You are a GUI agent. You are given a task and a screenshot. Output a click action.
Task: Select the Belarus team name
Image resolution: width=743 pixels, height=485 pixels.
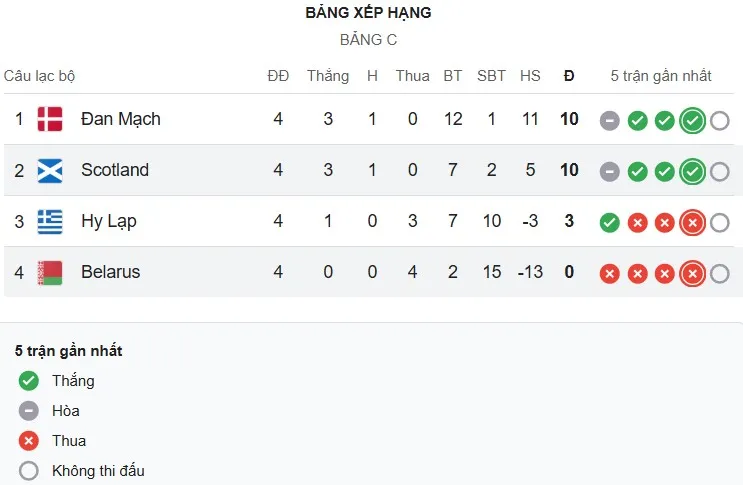click(x=111, y=272)
